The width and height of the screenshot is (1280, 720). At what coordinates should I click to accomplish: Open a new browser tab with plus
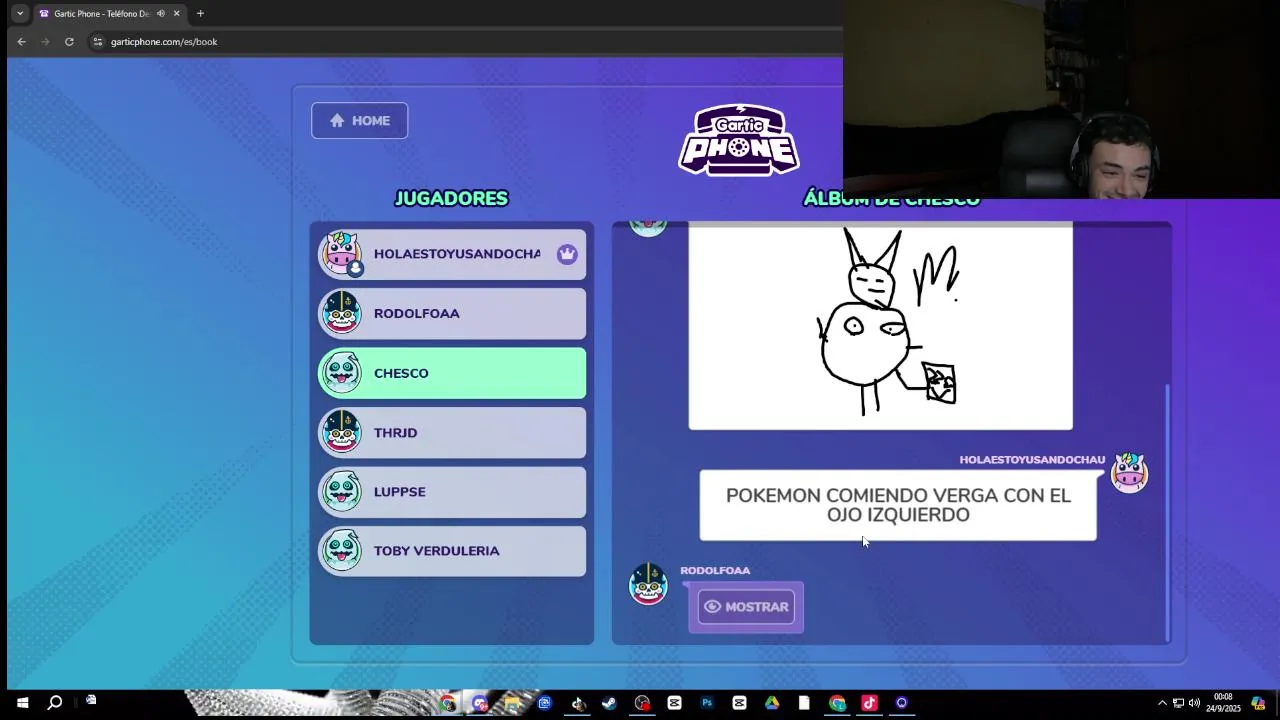click(200, 14)
